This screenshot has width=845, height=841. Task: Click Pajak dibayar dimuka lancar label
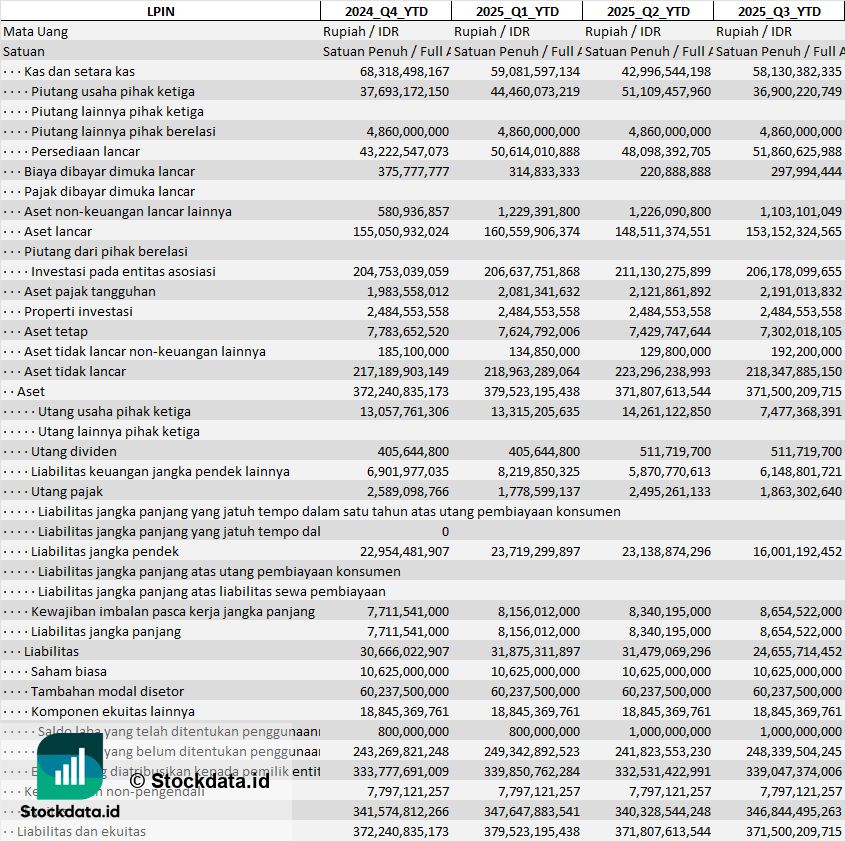[109, 191]
